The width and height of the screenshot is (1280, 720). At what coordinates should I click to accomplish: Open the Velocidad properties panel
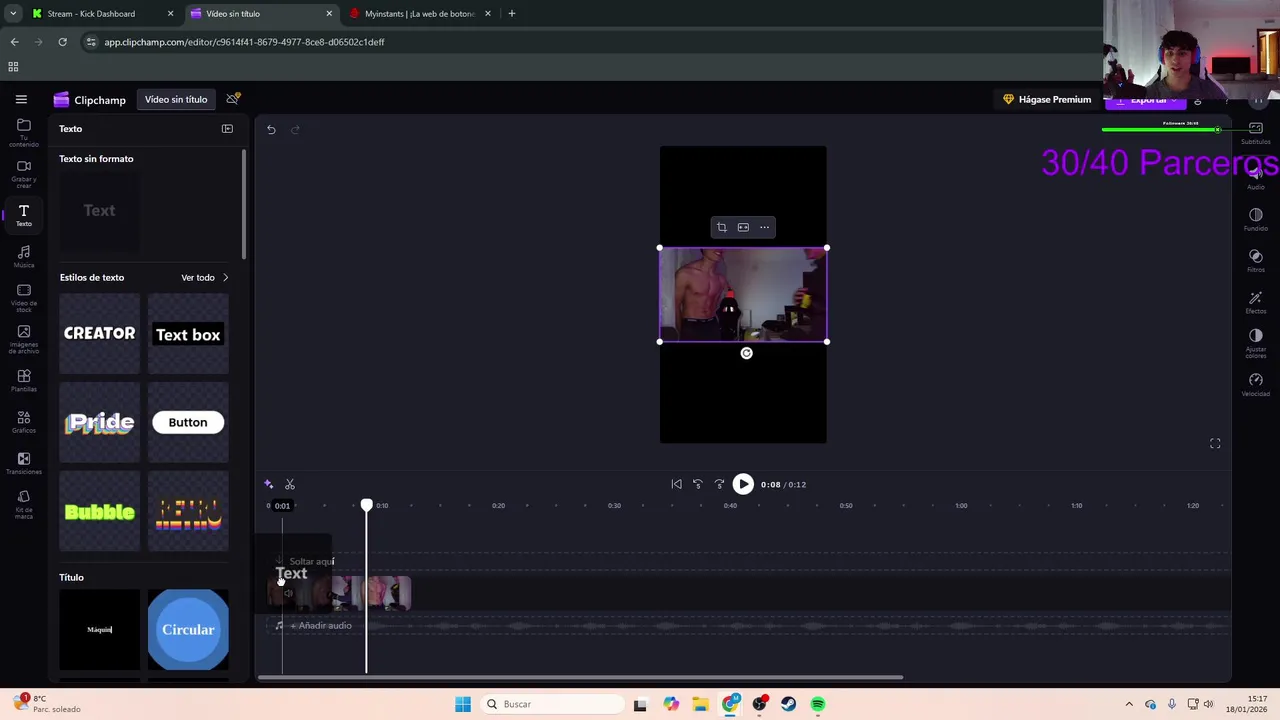pos(1256,385)
